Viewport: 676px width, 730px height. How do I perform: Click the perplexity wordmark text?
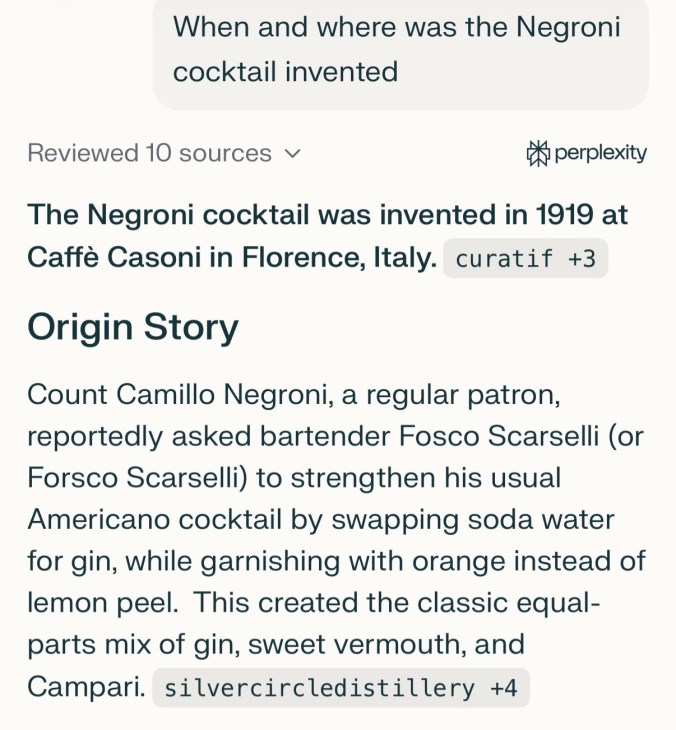pyautogui.click(x=600, y=153)
